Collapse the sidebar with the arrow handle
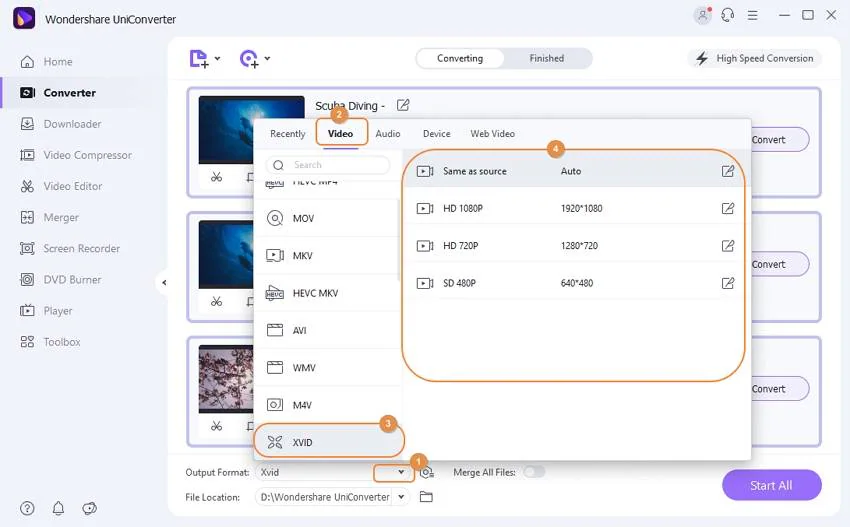Screen dimensions: 850x527 164,282
